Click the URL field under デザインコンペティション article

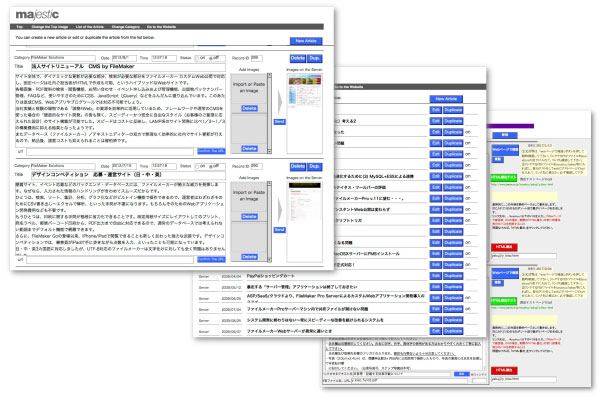(110, 260)
